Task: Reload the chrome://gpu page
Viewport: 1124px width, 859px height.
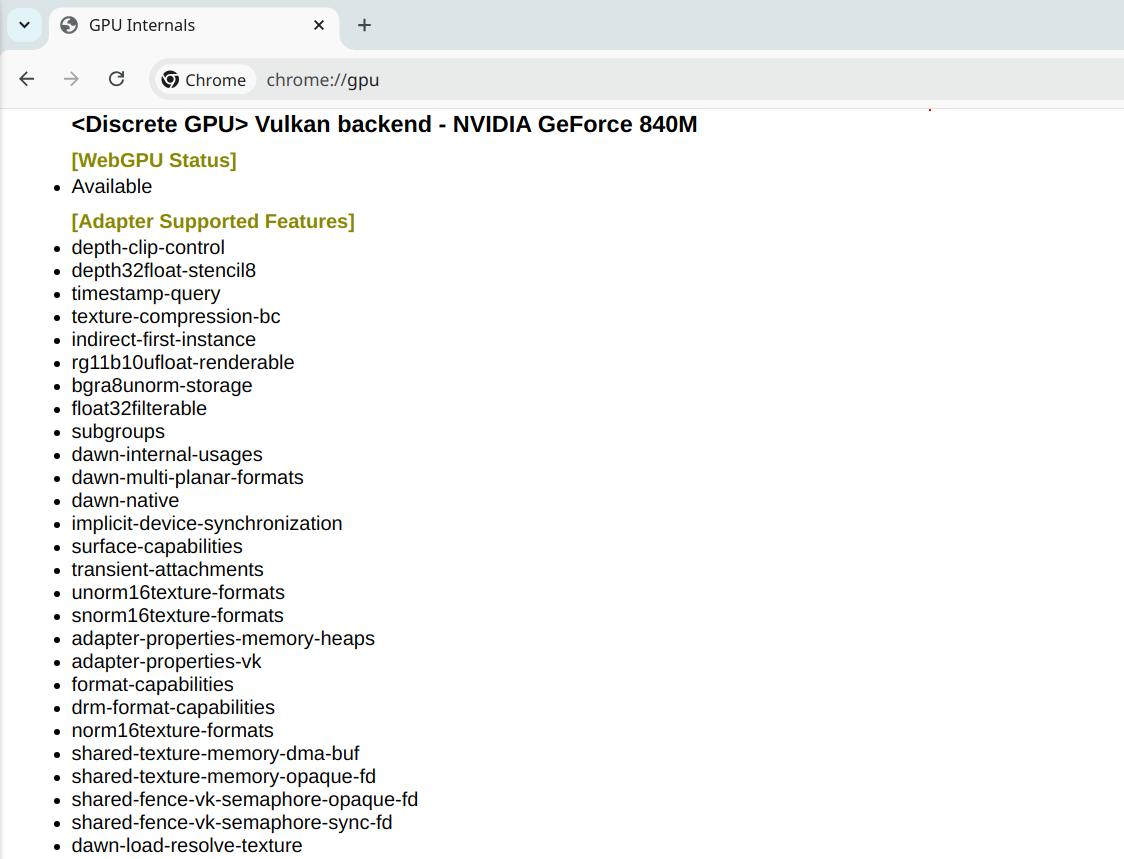Action: tap(116, 79)
